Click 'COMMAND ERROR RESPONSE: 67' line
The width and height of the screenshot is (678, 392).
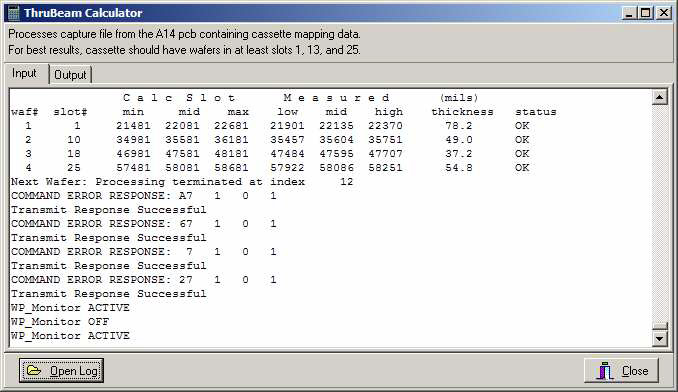pyautogui.click(x=144, y=223)
